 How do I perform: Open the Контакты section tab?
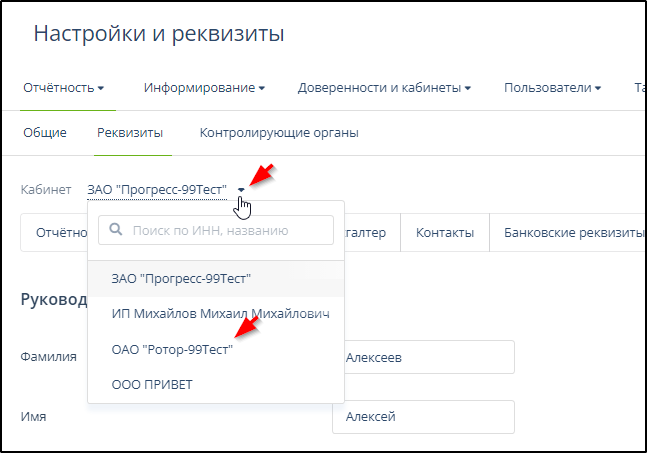pos(444,232)
